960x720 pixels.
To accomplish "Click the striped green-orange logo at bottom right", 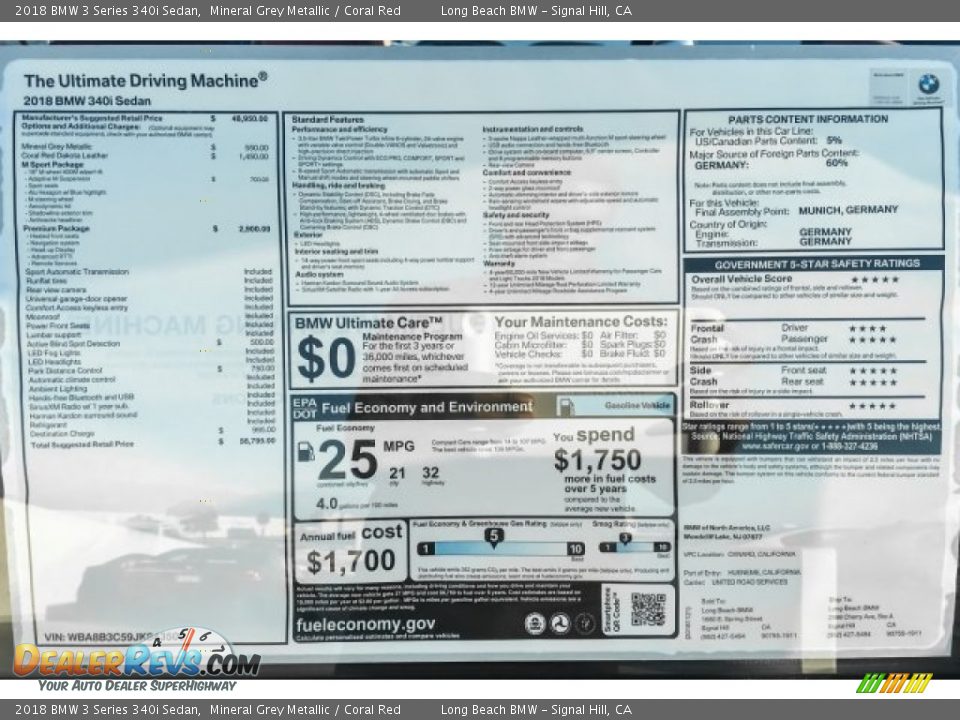I will [894, 683].
